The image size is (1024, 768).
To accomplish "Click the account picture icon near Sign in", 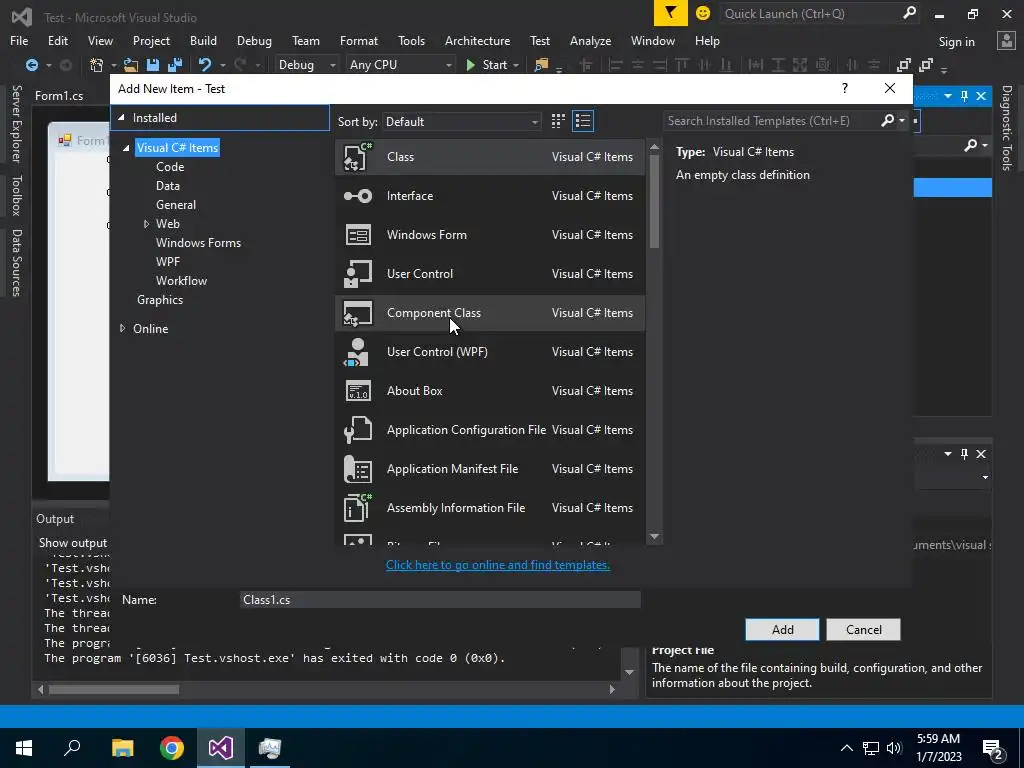I will coord(1006,41).
